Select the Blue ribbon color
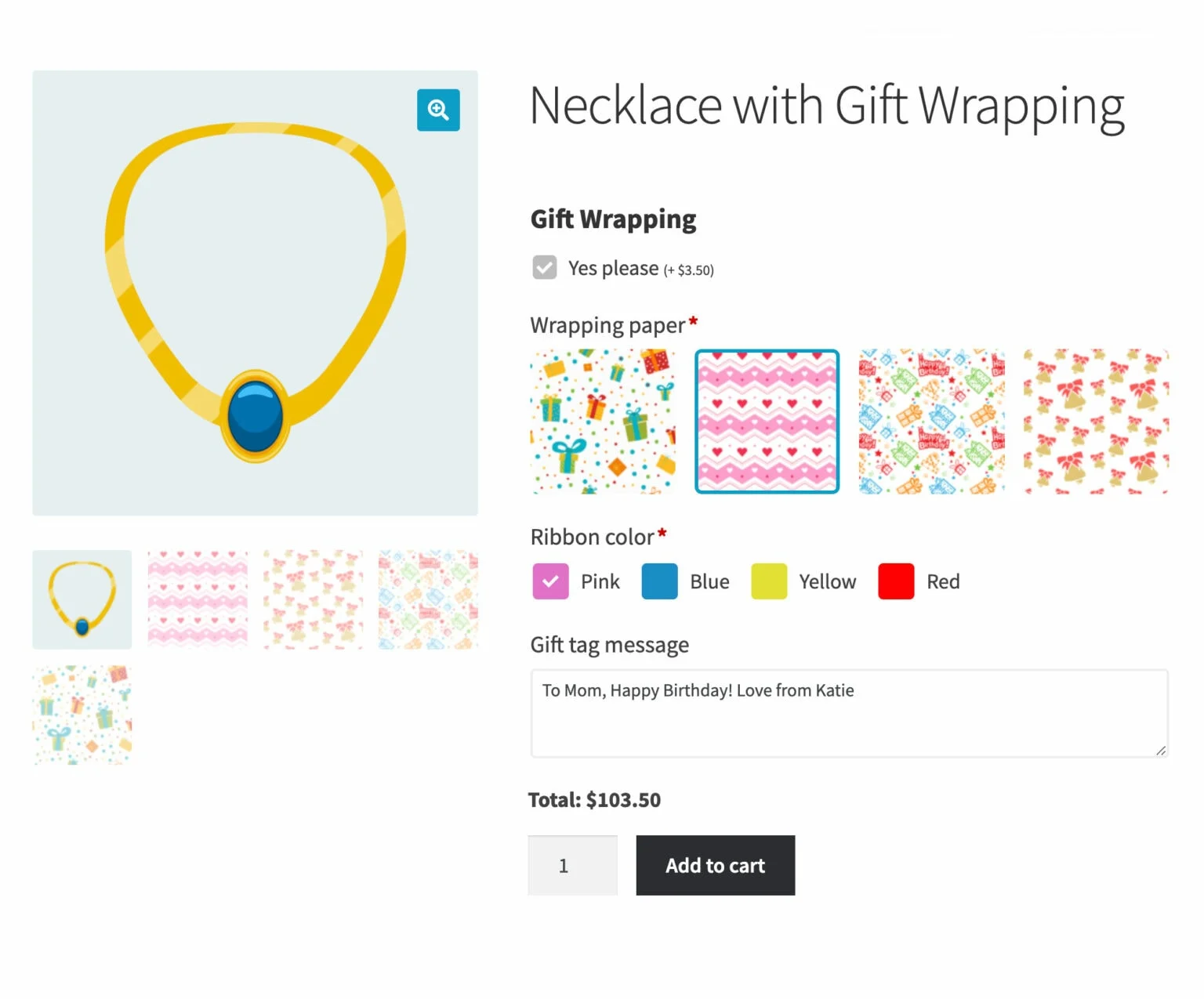The height and width of the screenshot is (999, 1204). tap(658, 581)
